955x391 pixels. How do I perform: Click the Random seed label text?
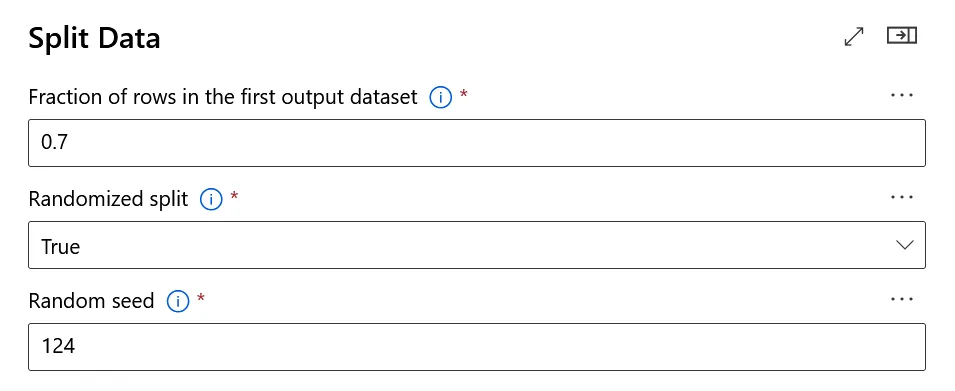click(x=91, y=301)
